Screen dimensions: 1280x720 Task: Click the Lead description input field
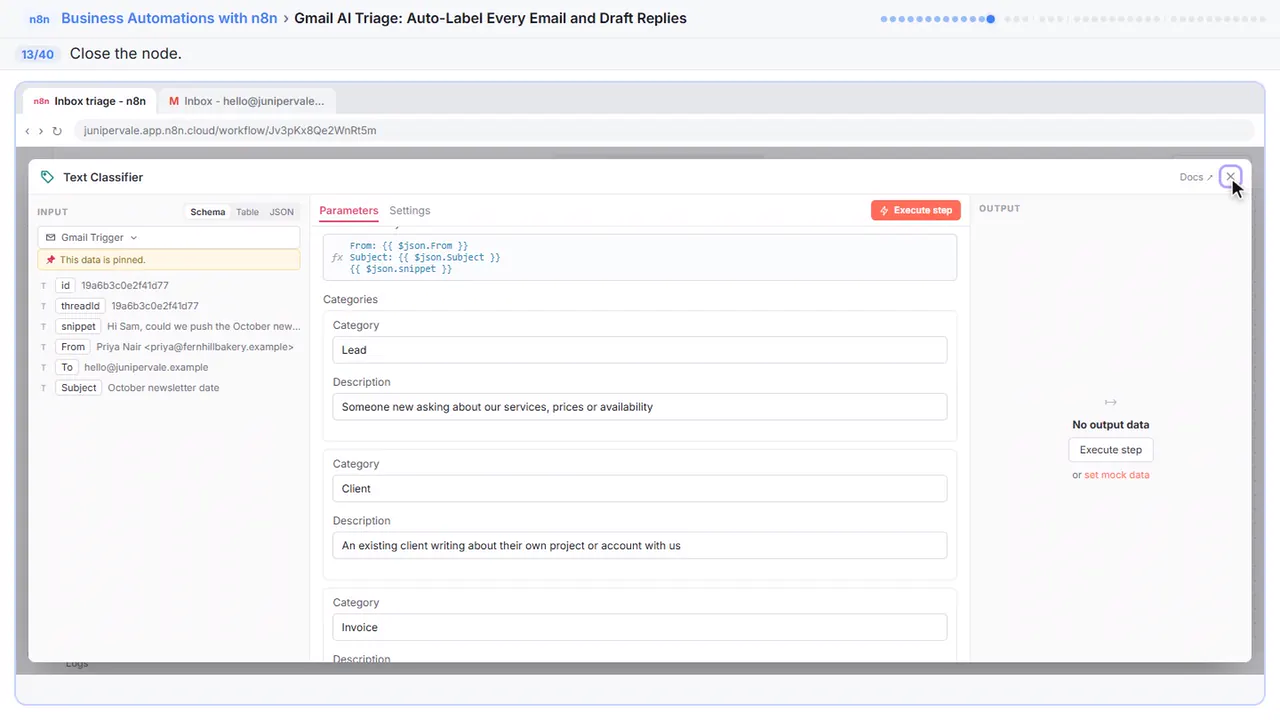639,407
